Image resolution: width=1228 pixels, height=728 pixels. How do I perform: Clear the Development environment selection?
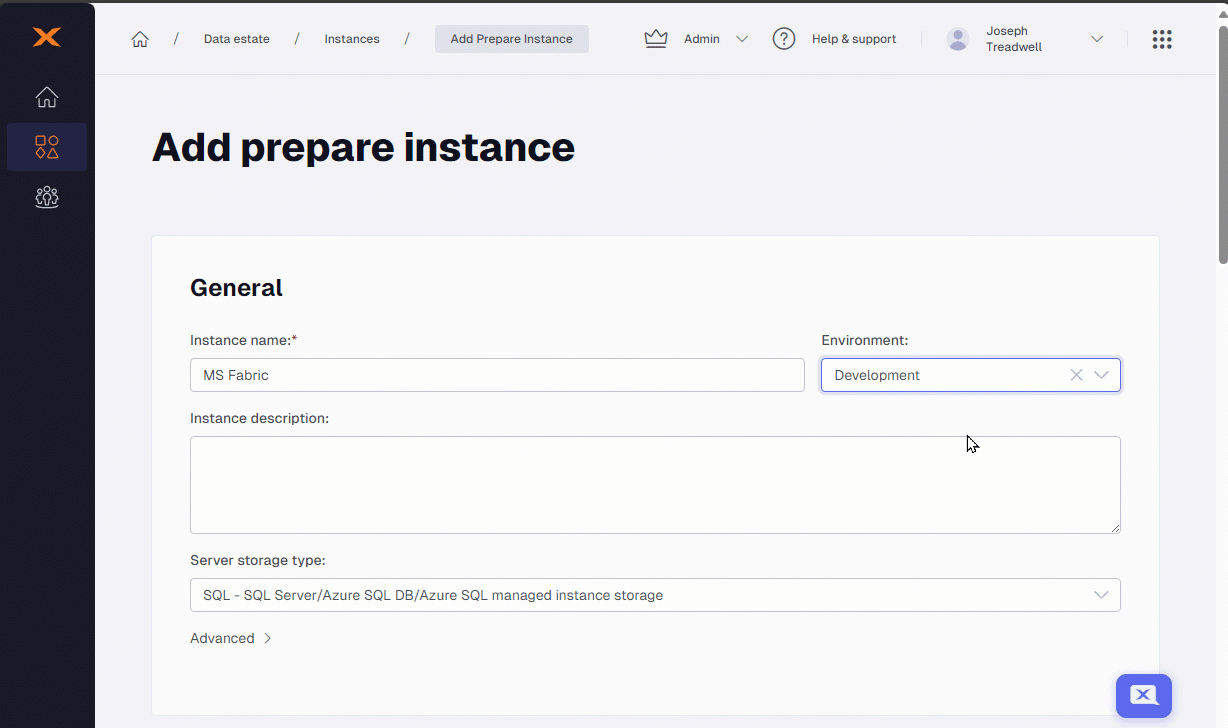pyautogui.click(x=1076, y=375)
